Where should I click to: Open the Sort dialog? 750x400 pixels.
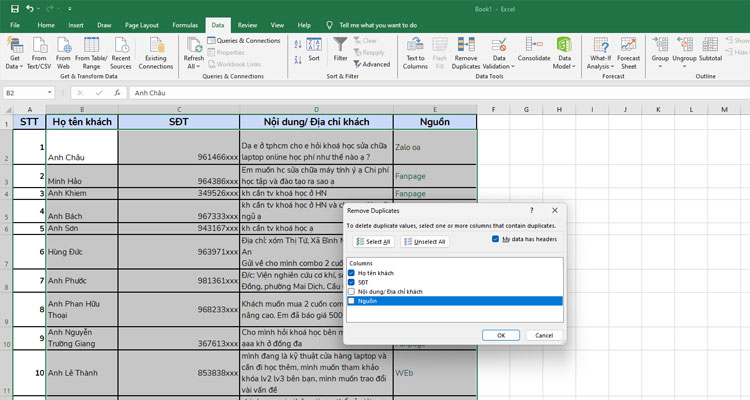(314, 50)
